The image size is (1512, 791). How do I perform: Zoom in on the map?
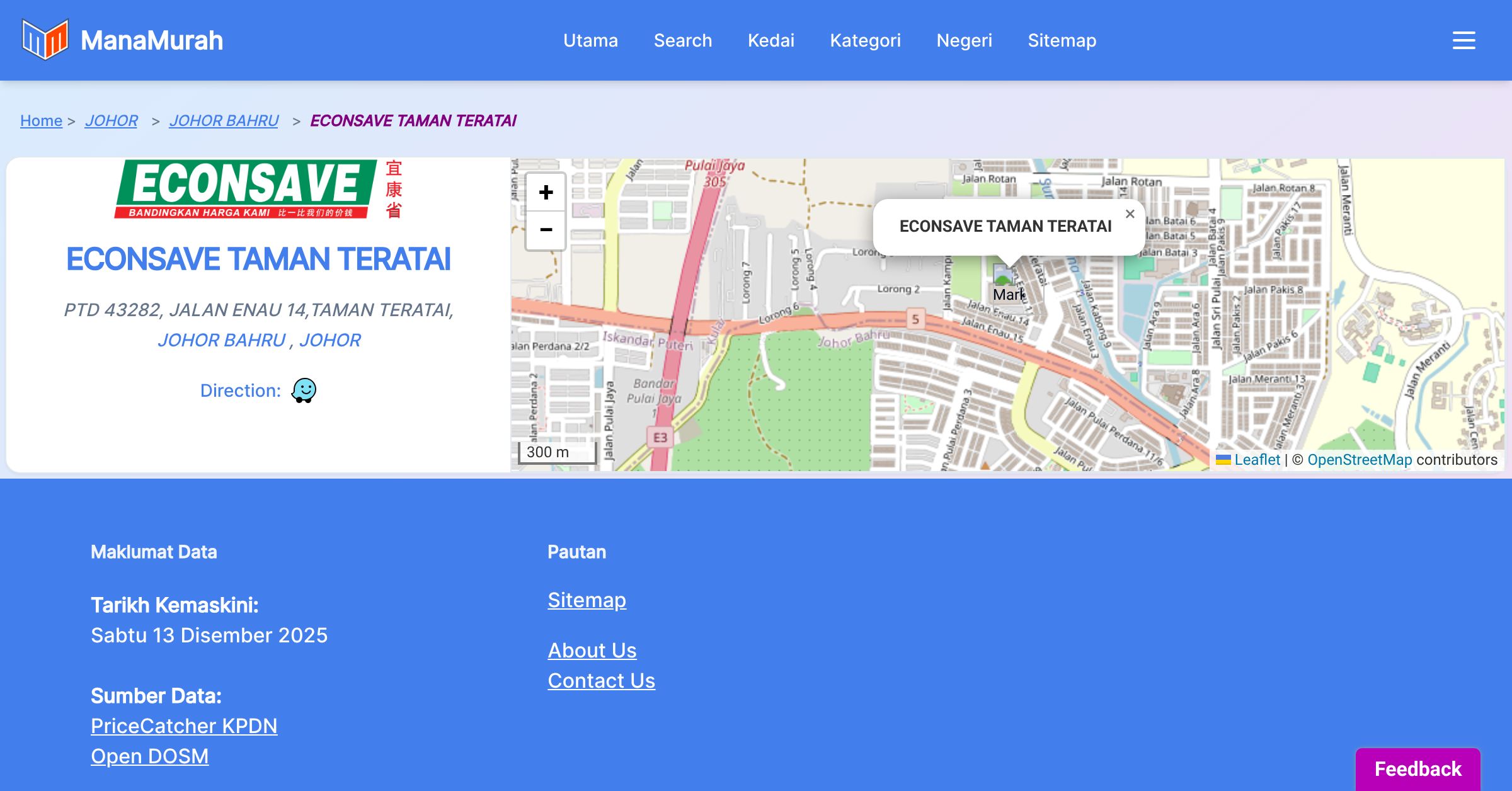[546, 193]
